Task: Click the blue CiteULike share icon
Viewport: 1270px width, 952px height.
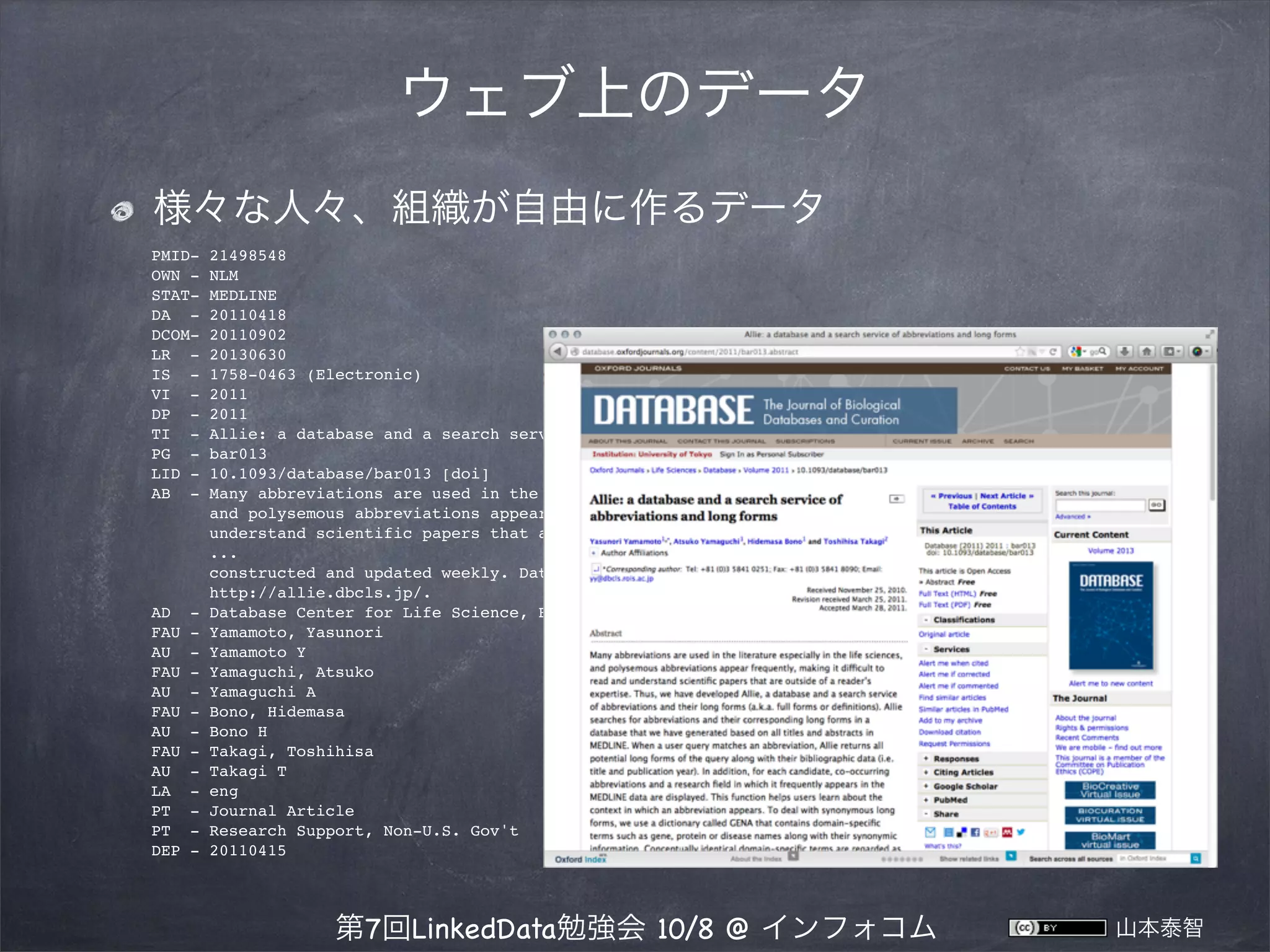Action: click(949, 832)
